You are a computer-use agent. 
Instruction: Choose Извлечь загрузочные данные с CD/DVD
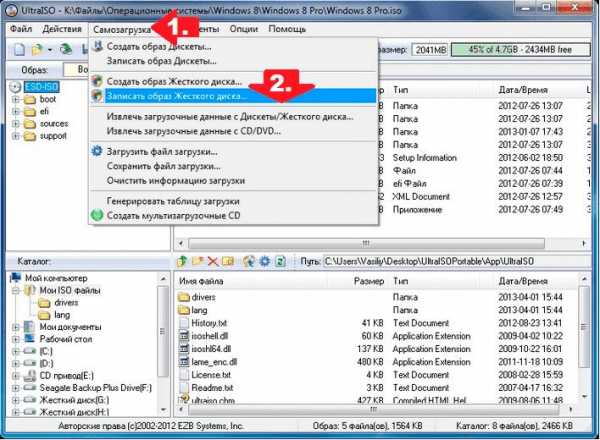(233, 131)
